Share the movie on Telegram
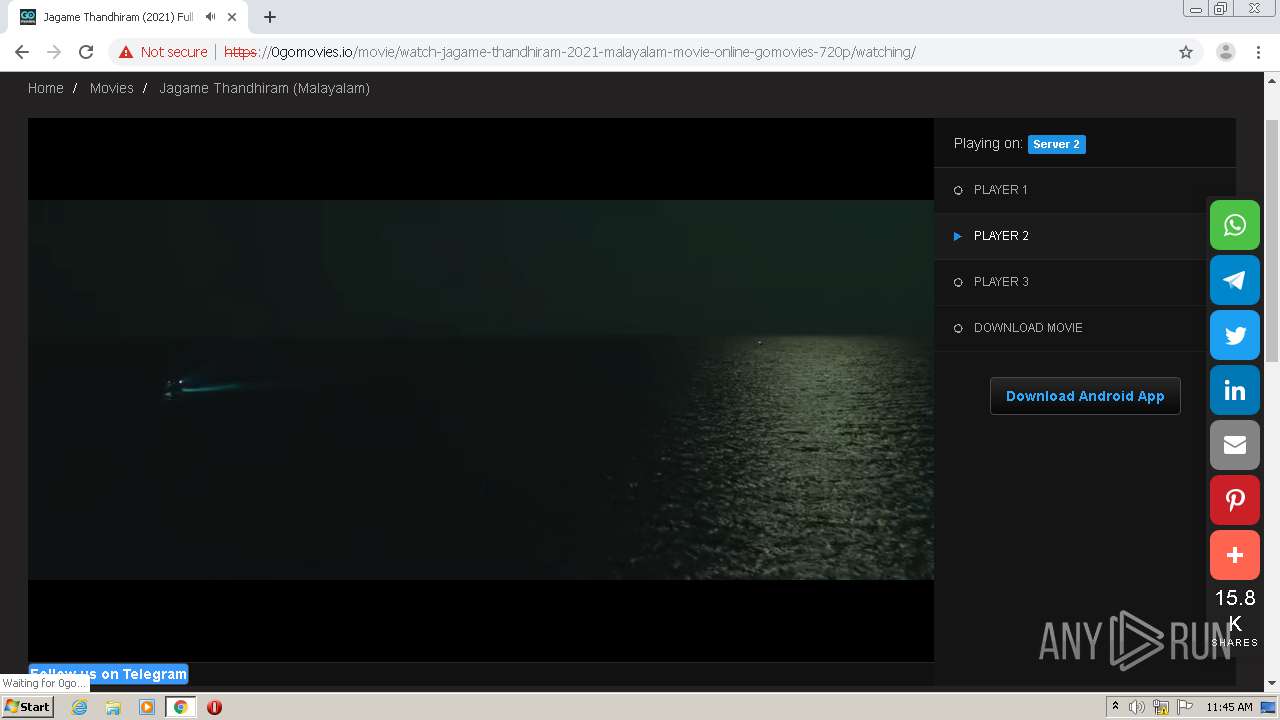1280x720 pixels. click(x=1235, y=280)
